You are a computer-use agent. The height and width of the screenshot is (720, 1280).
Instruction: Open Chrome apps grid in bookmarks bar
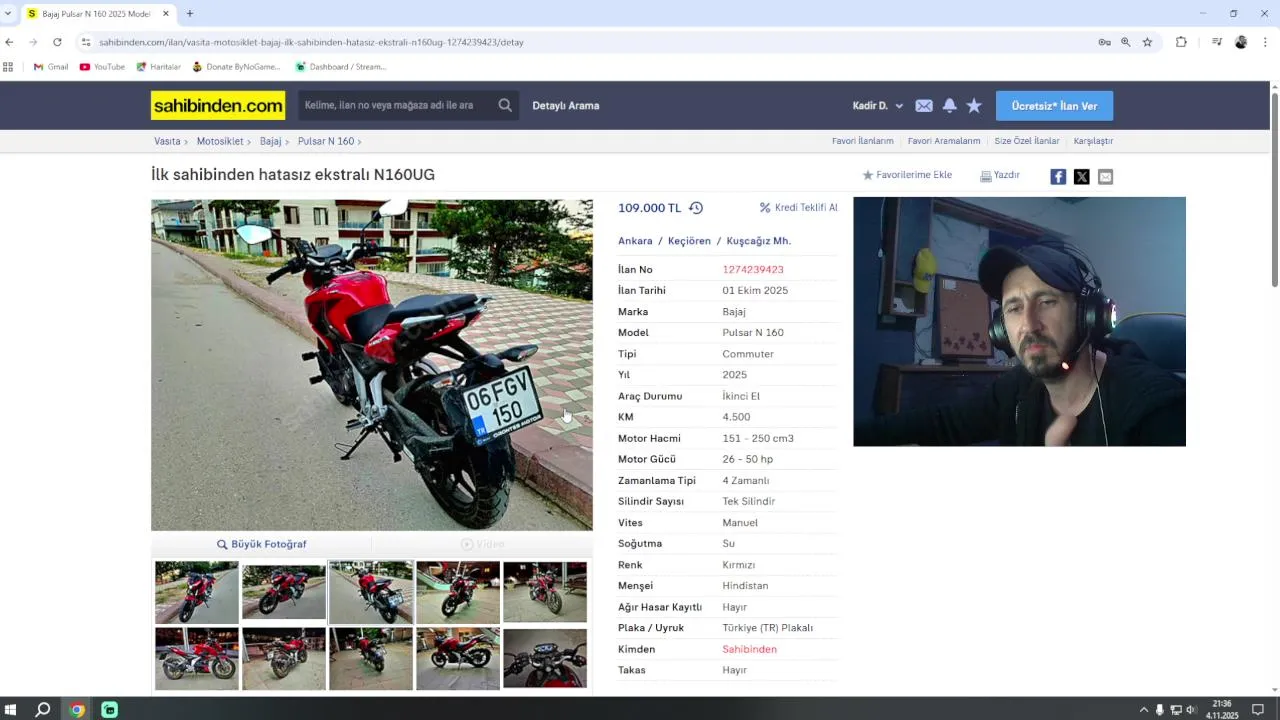click(x=8, y=67)
